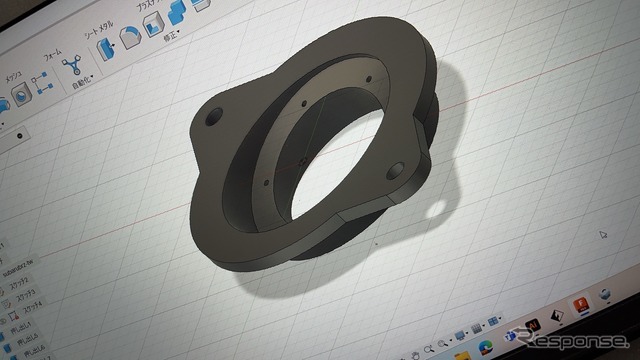Select スケッチ3 in the browser
This screenshot has width=640, height=360.
coord(26,295)
